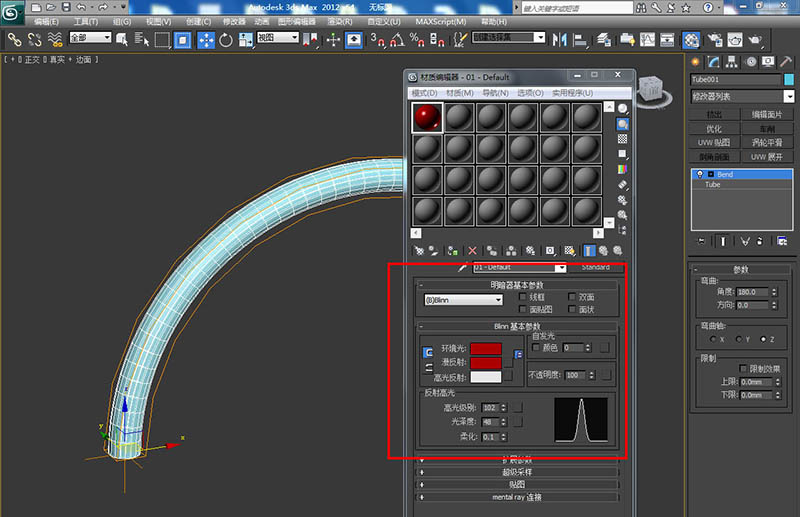Viewport: 800px width, 517px height.
Task: Click the red X reset material icon
Action: tap(473, 250)
